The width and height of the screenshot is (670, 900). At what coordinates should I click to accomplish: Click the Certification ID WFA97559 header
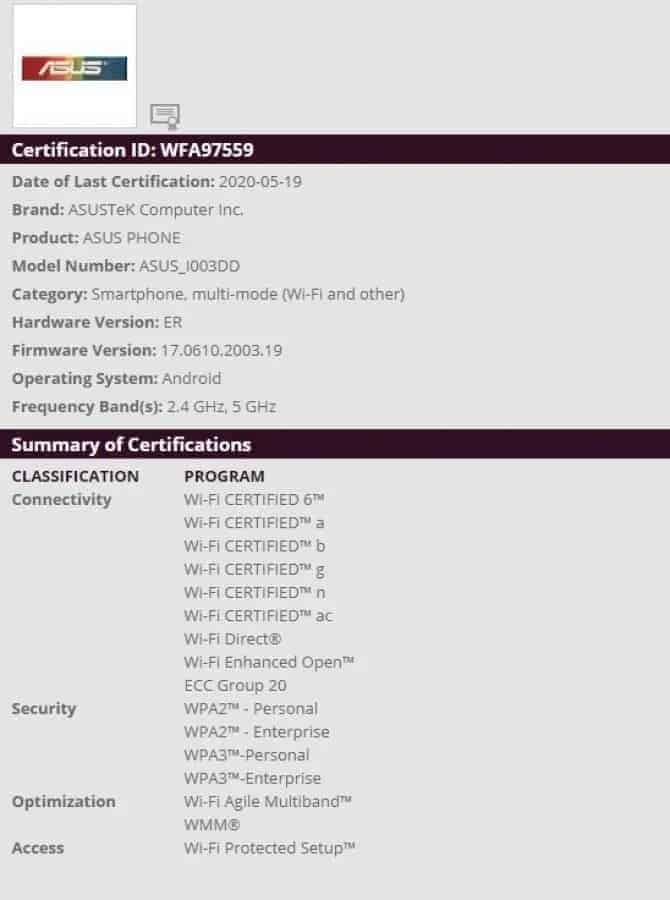[132, 150]
